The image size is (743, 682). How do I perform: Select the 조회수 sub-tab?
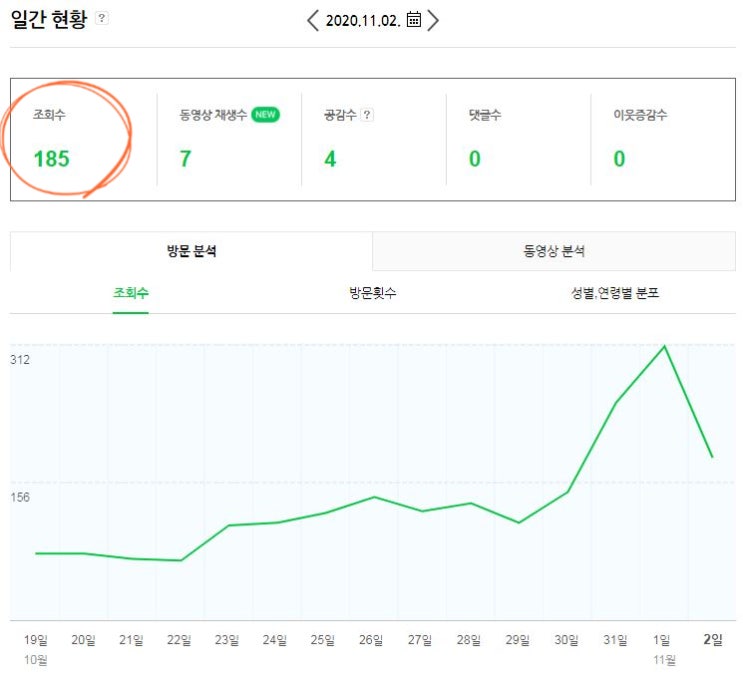[x=131, y=293]
